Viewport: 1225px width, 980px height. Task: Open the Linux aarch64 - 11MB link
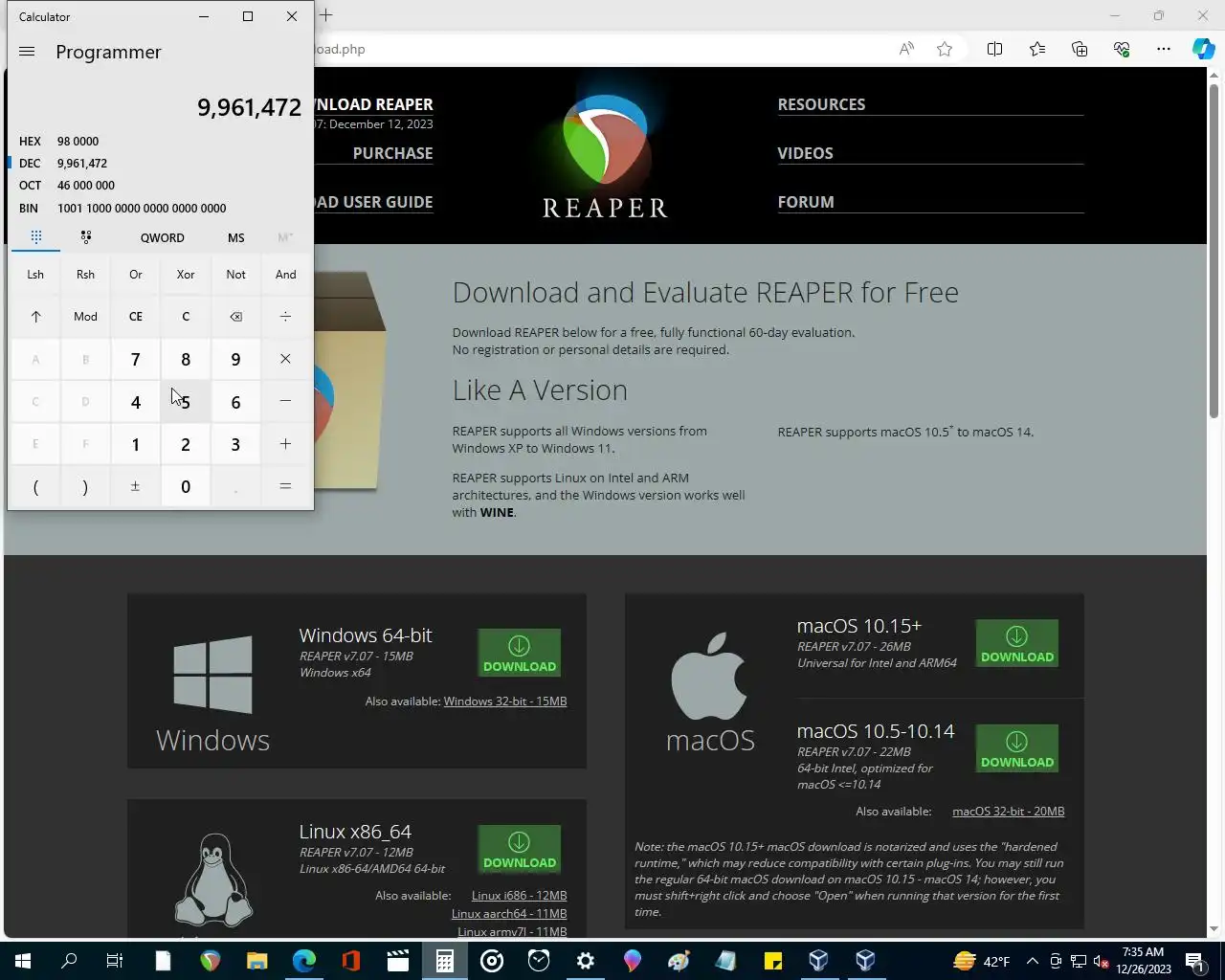[x=509, y=914]
